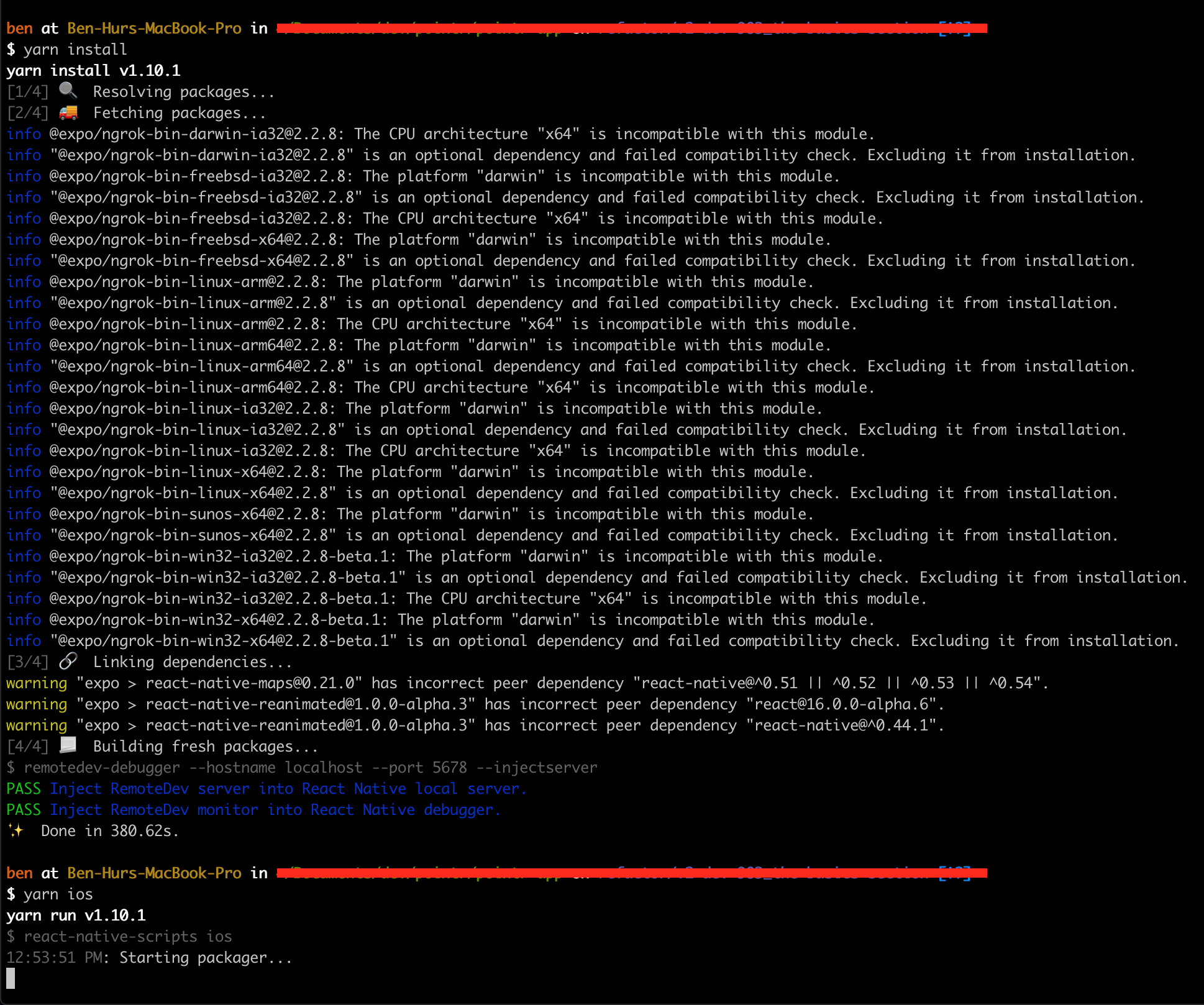Click the warning mentioning "react-native@^0.44.1"

[475, 725]
